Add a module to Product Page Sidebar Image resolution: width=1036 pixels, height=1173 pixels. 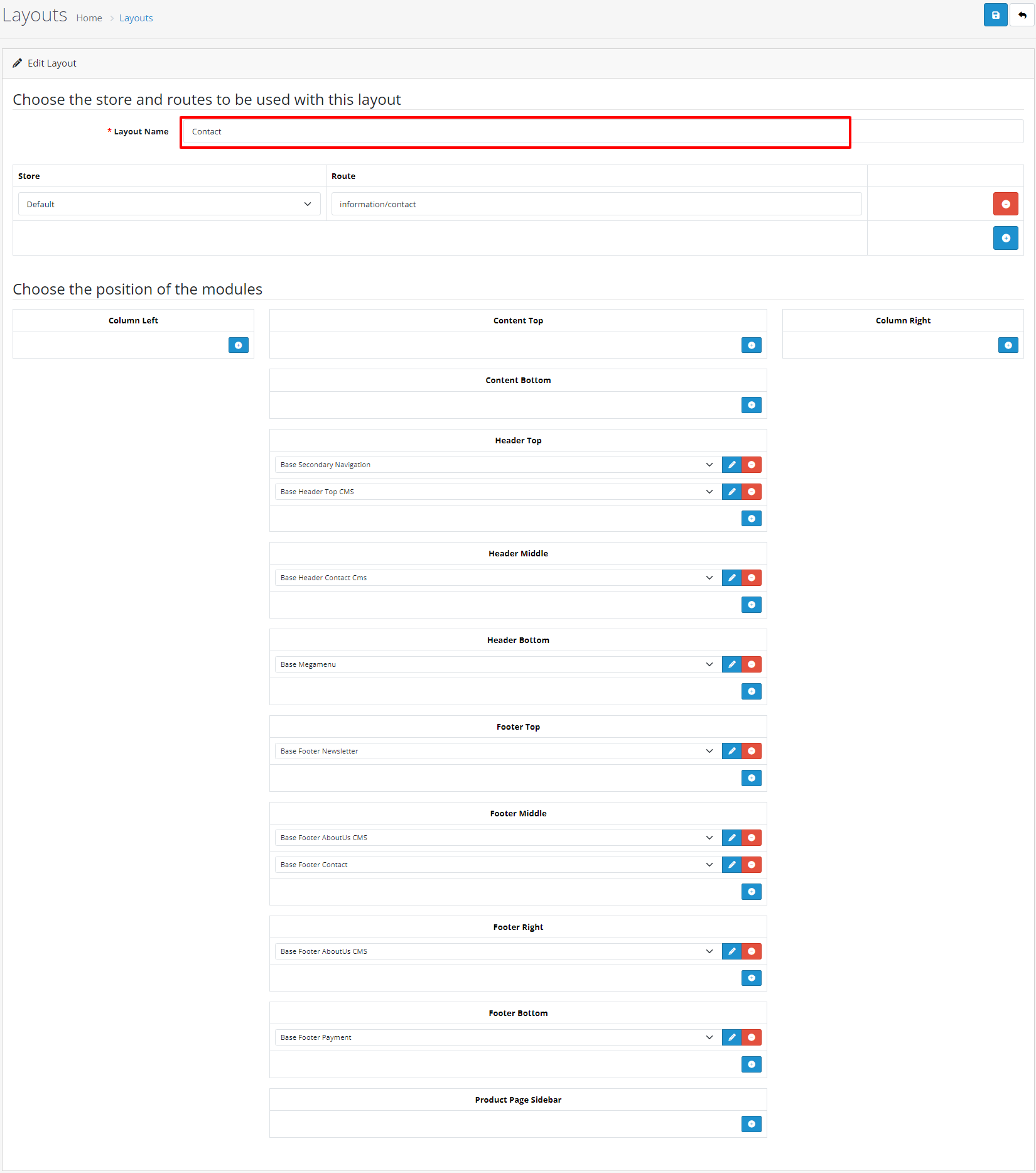(751, 1124)
